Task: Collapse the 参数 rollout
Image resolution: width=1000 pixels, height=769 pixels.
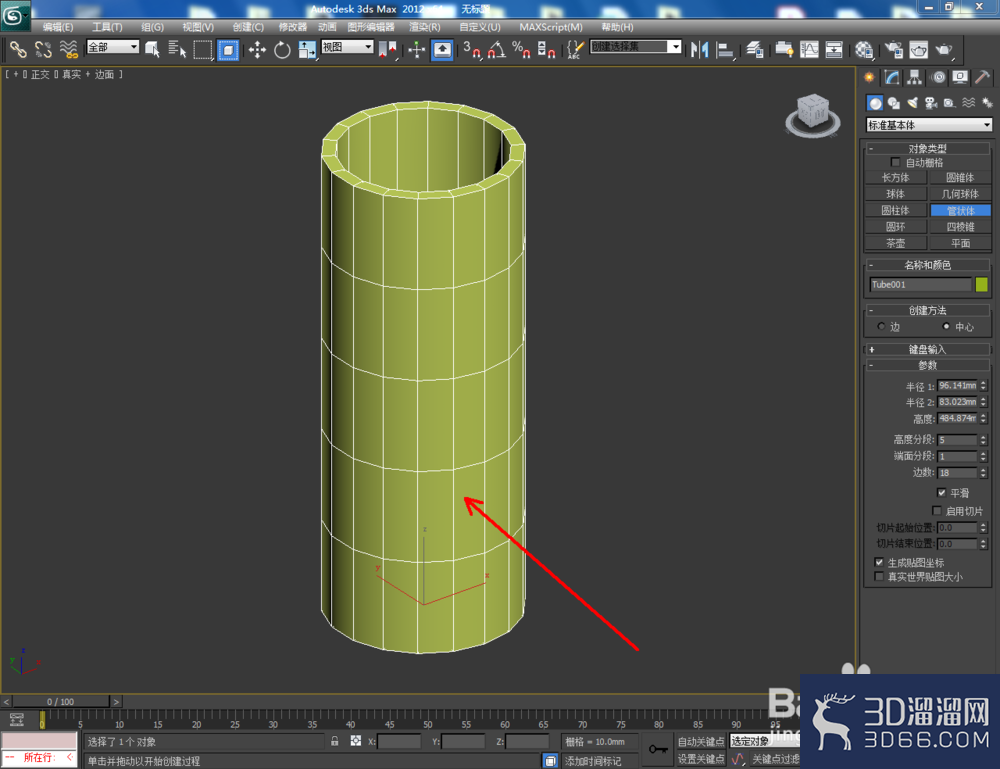Action: tap(927, 365)
